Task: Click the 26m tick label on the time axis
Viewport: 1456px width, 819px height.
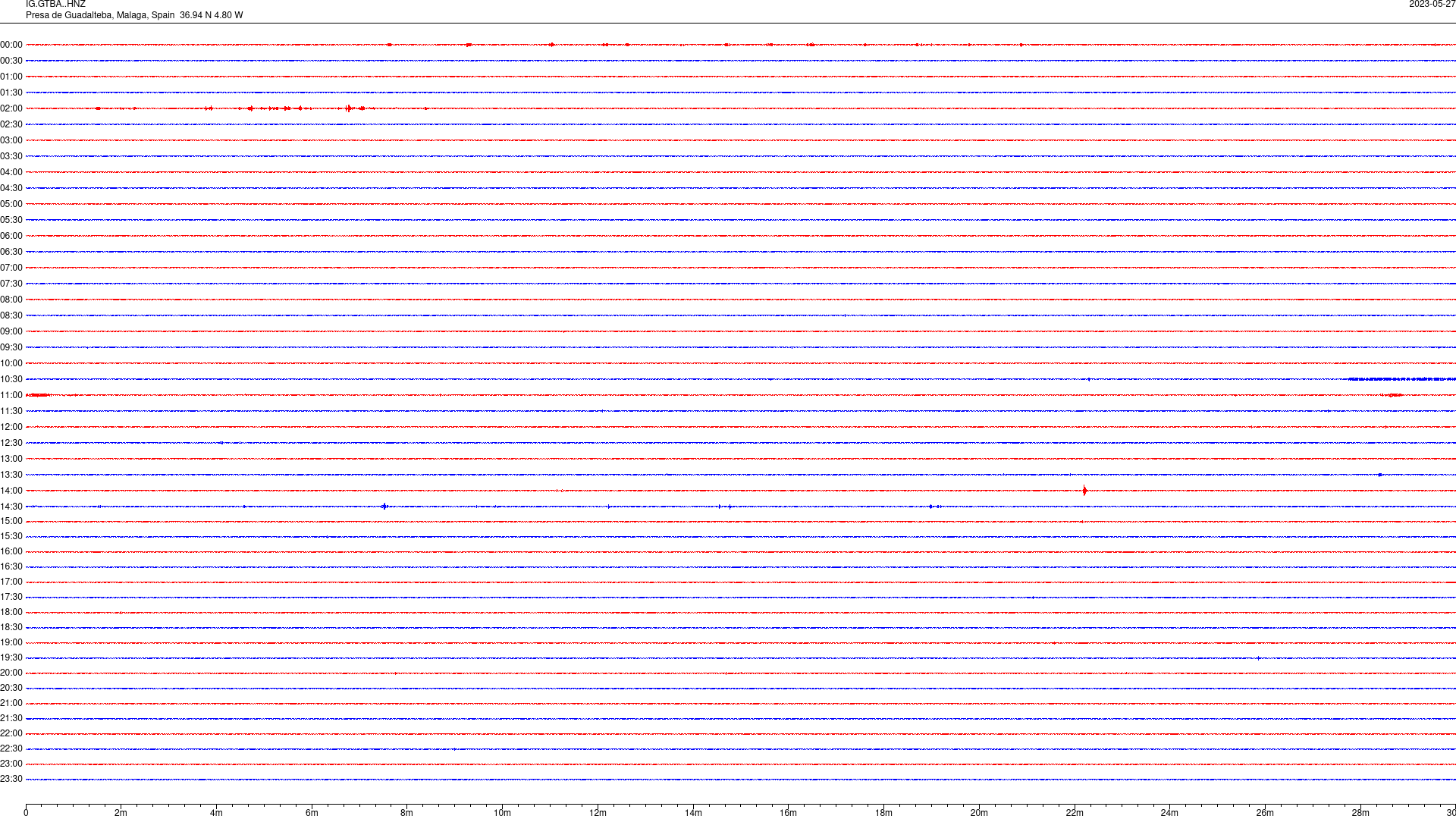Action: [x=1265, y=813]
